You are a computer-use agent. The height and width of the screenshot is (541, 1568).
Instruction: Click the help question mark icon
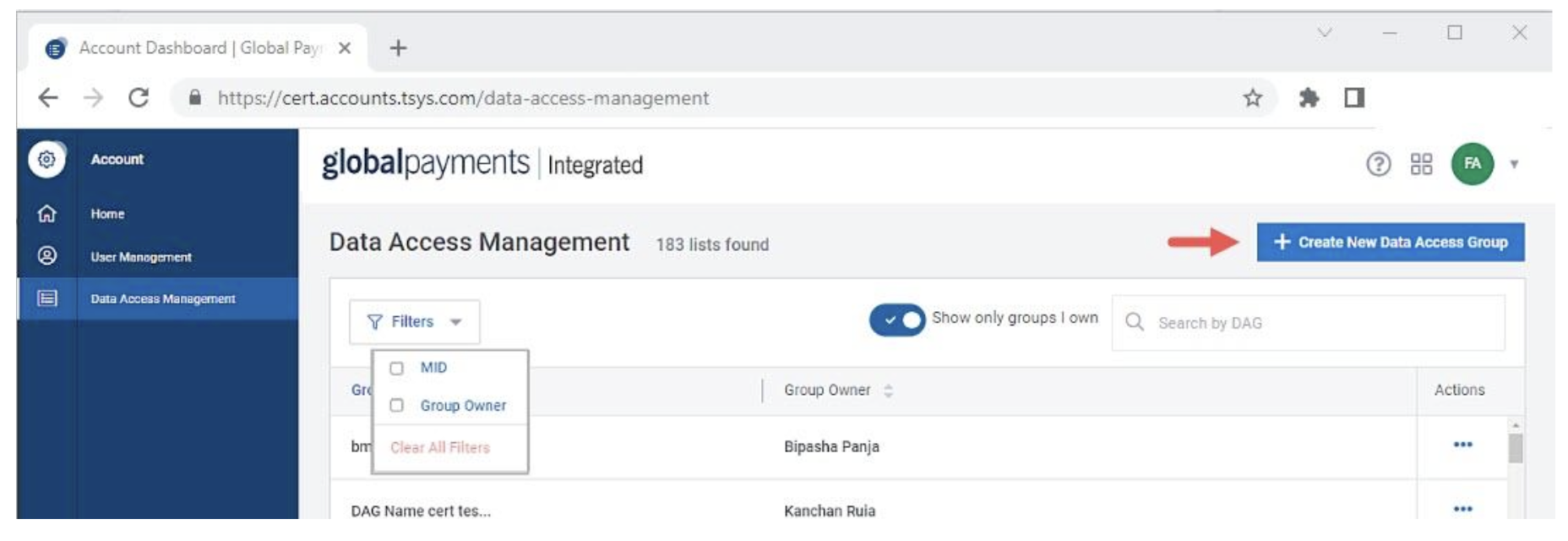click(1378, 164)
